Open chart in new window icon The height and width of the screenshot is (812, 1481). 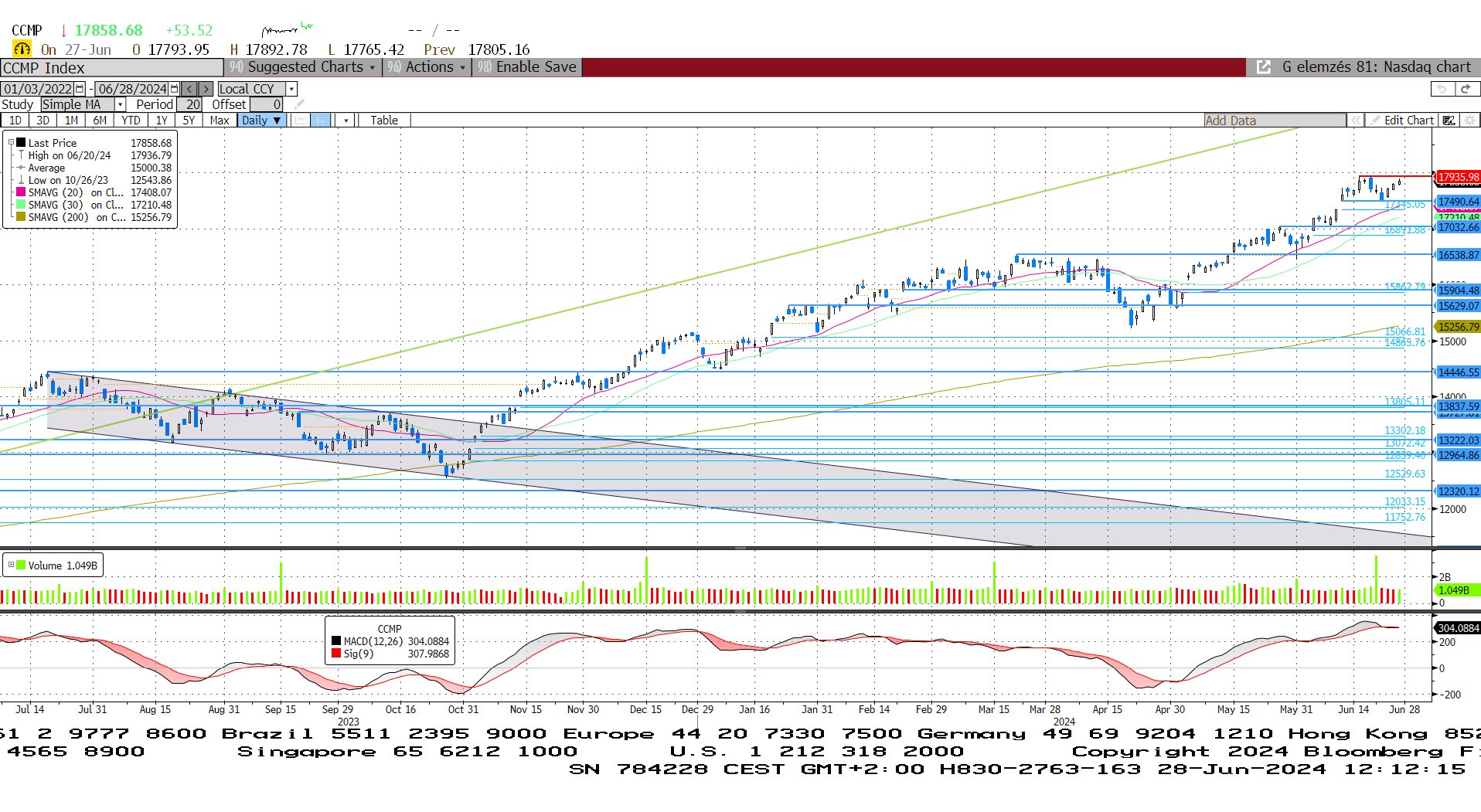click(1264, 67)
